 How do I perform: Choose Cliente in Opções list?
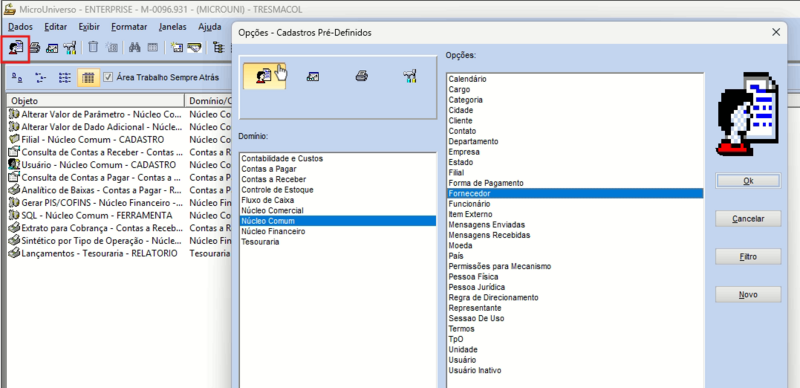[575, 120]
